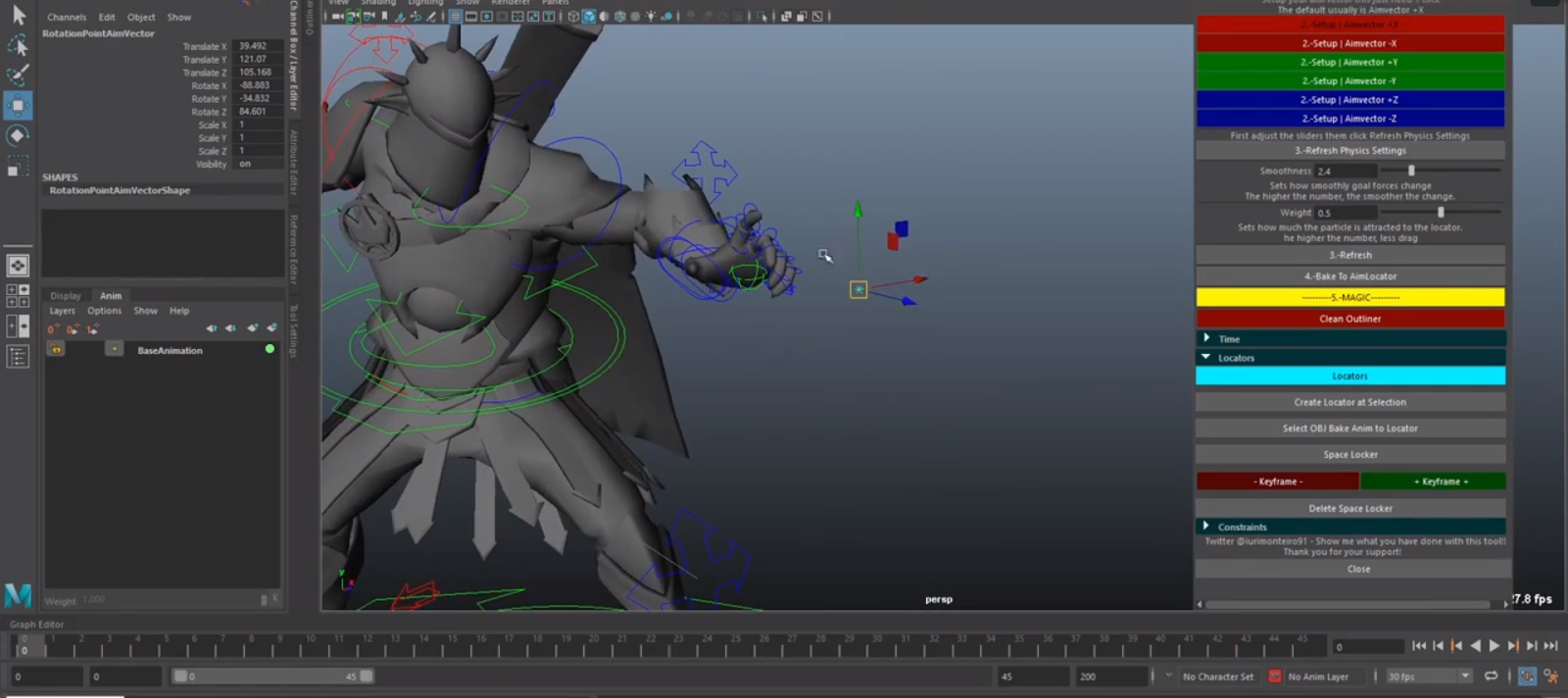Open the Channels menu
The width and height of the screenshot is (1568, 698).
click(67, 17)
